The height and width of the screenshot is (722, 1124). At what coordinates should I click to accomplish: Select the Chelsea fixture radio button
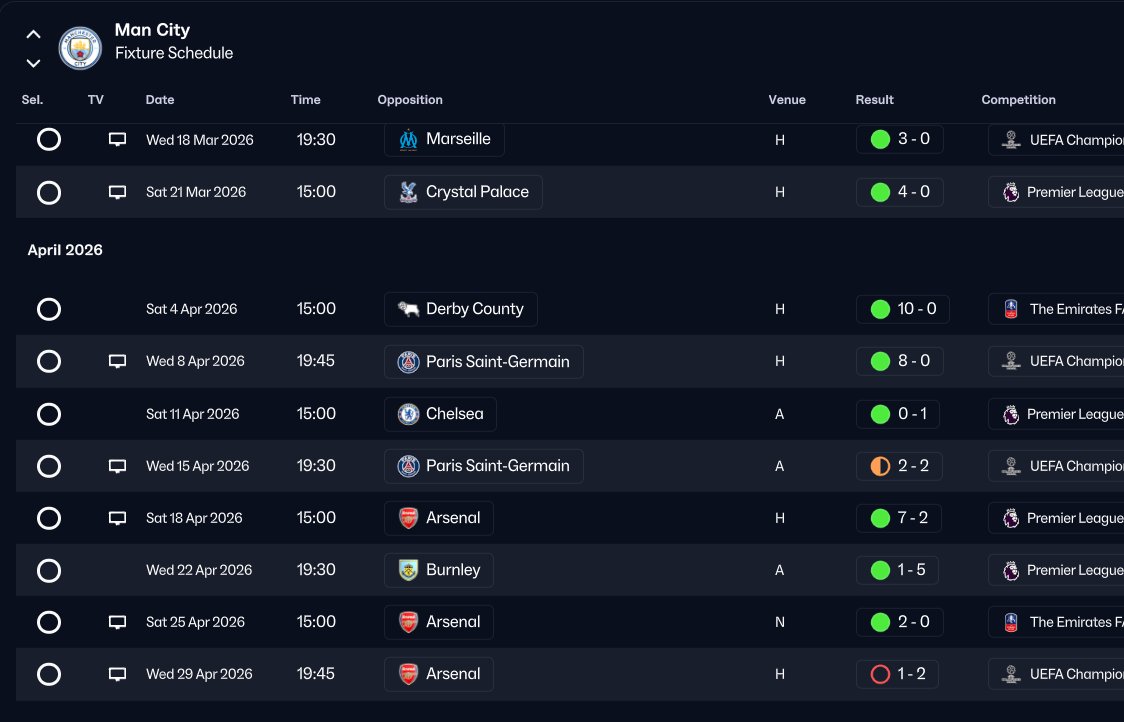[x=49, y=414]
